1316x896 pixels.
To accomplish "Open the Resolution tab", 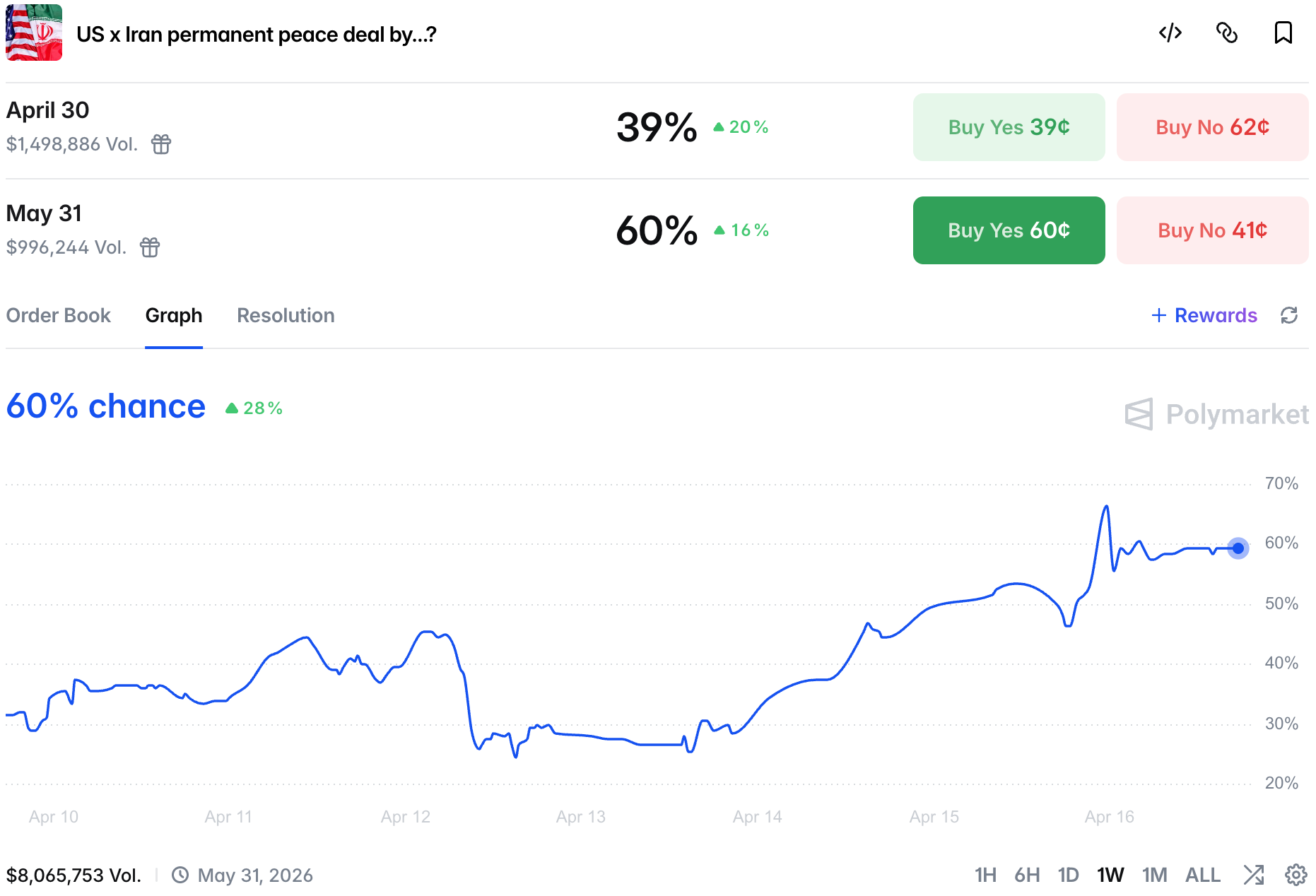I will pyautogui.click(x=286, y=315).
